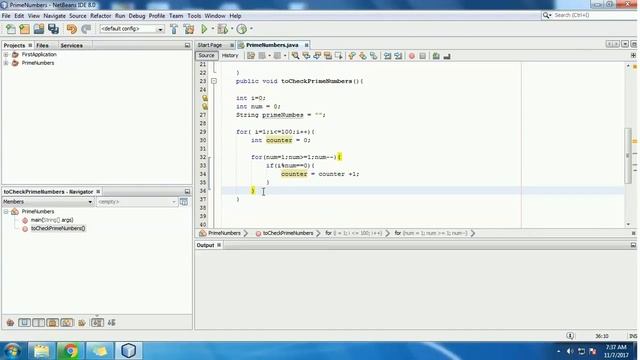Click the Find Previous Occurrence icon

tap(306, 56)
